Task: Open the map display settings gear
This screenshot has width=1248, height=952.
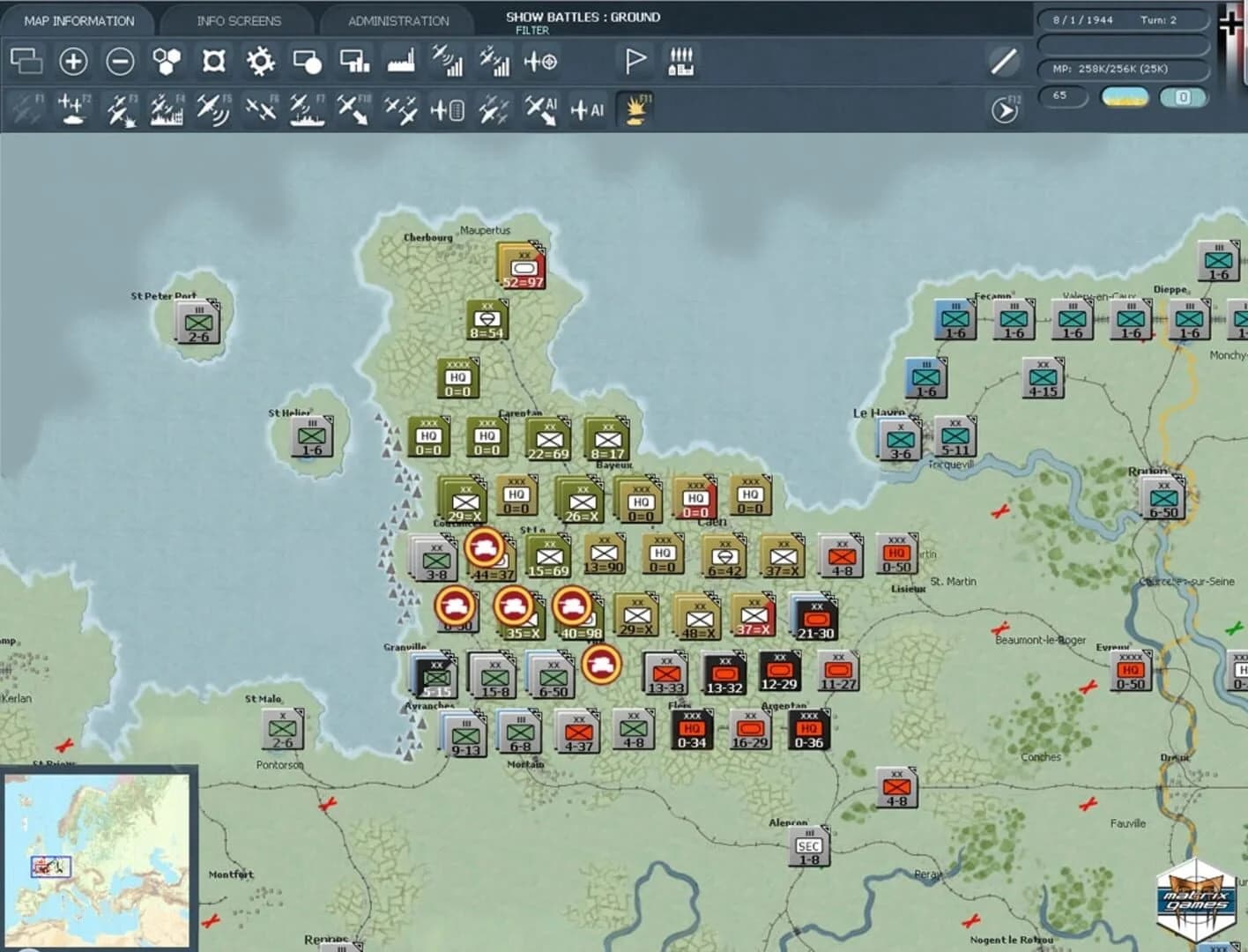Action: coord(260,62)
